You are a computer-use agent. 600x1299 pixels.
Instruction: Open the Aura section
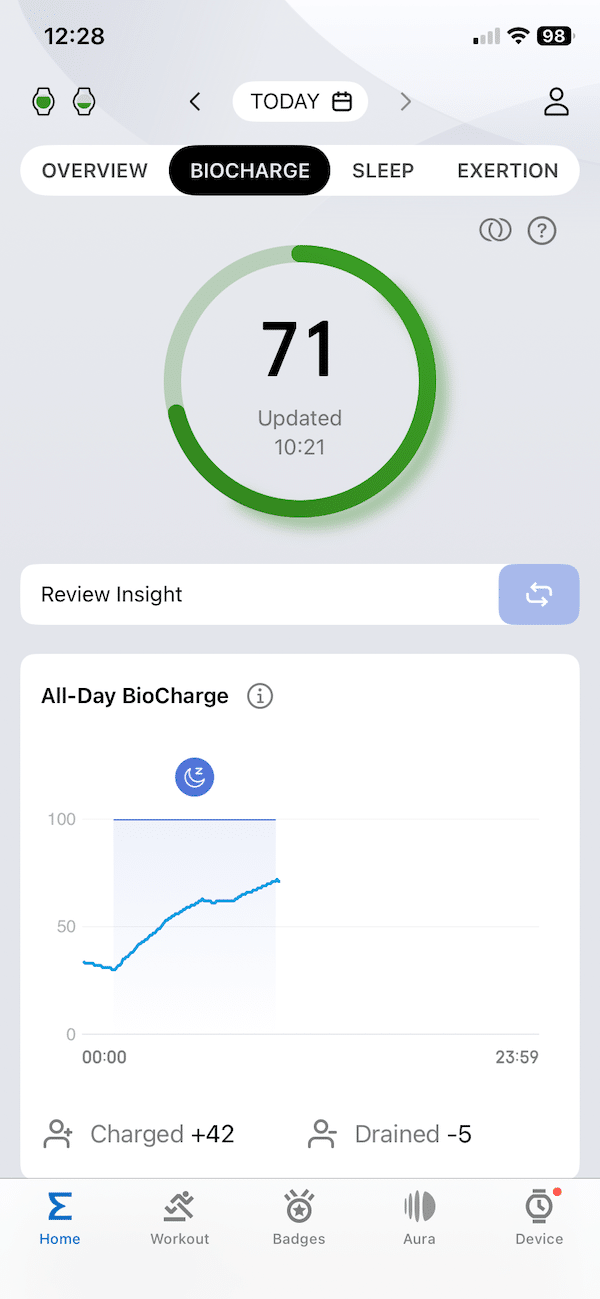(419, 1218)
